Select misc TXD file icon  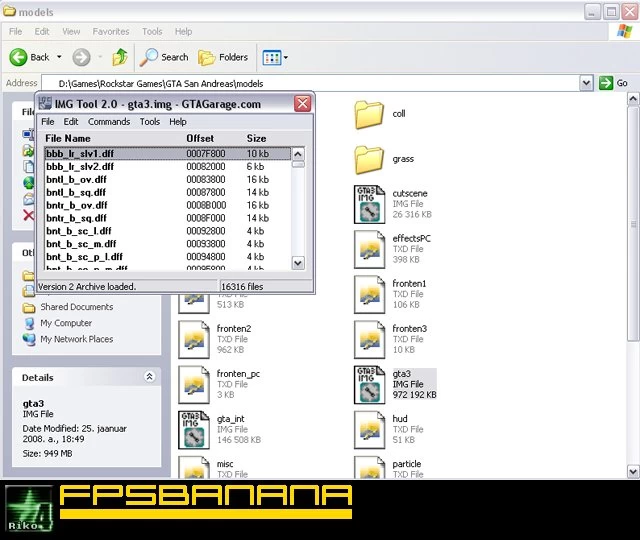pyautogui.click(x=194, y=467)
